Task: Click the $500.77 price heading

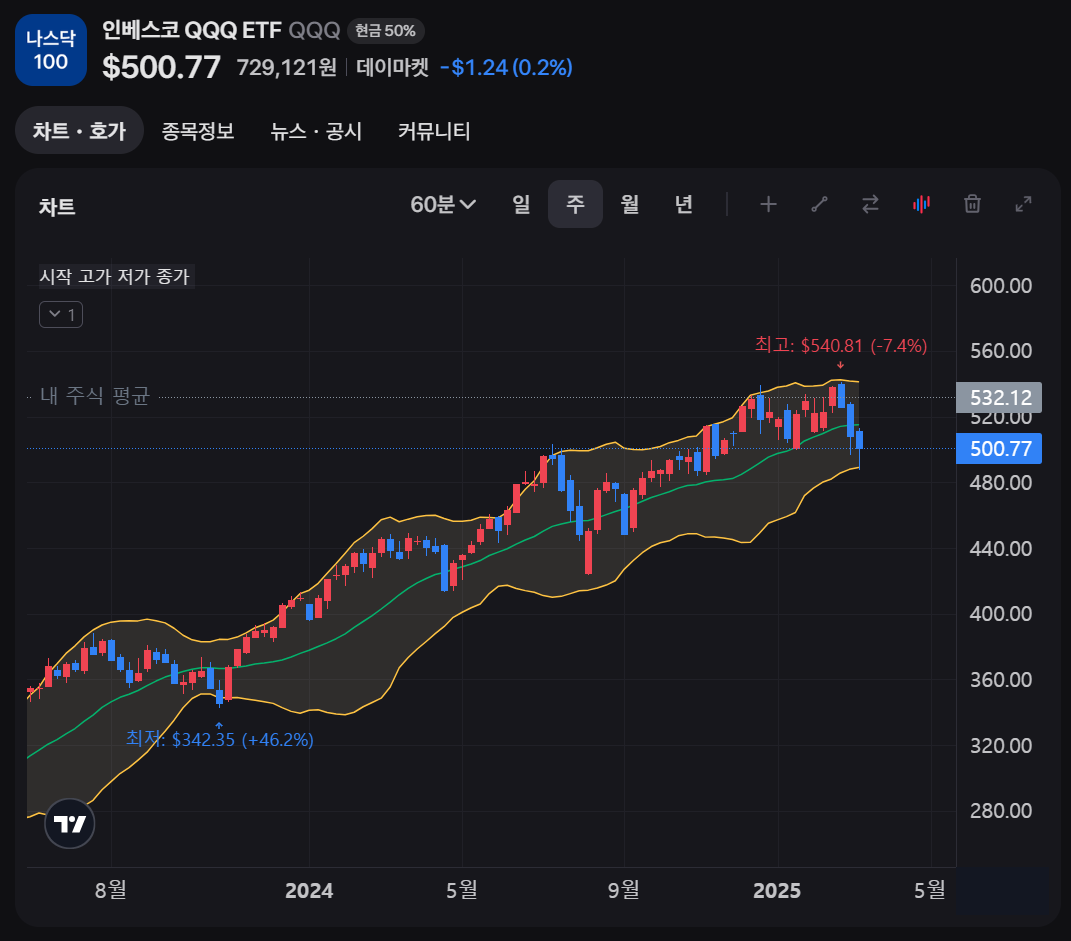Action: tap(161, 67)
